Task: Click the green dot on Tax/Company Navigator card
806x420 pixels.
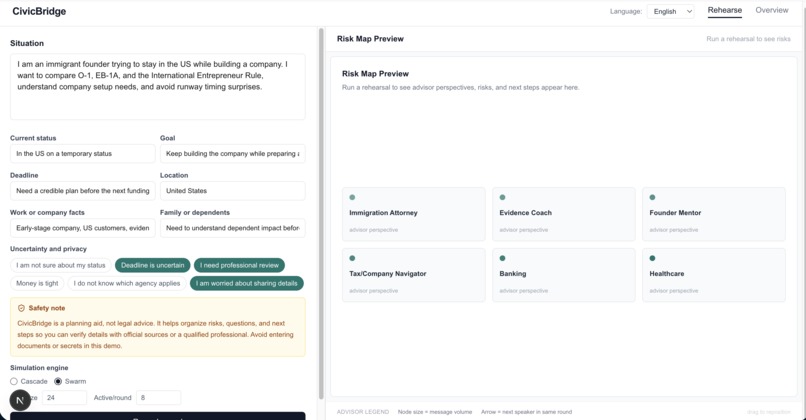Action: [x=352, y=258]
